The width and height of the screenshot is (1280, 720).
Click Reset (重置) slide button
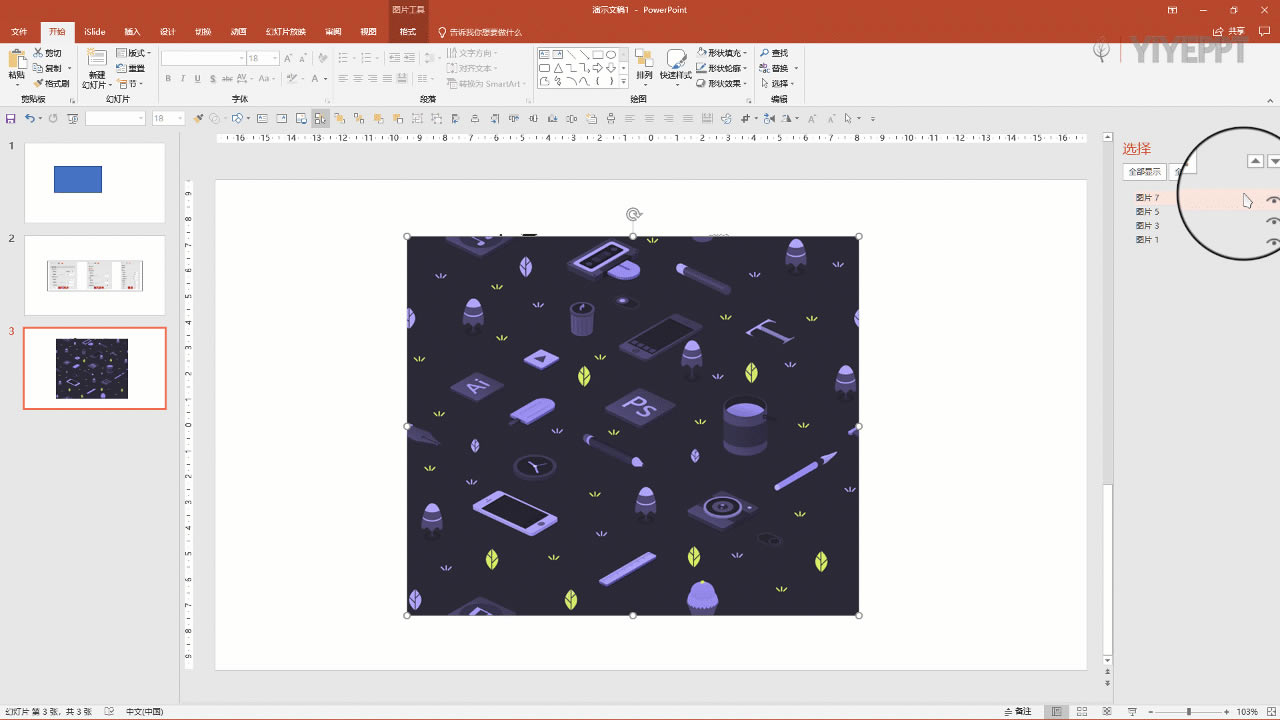tap(131, 68)
